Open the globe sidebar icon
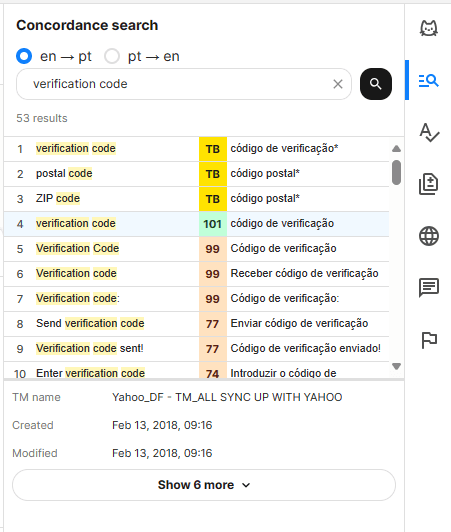Screen dimensions: 451x532 [x=429, y=236]
